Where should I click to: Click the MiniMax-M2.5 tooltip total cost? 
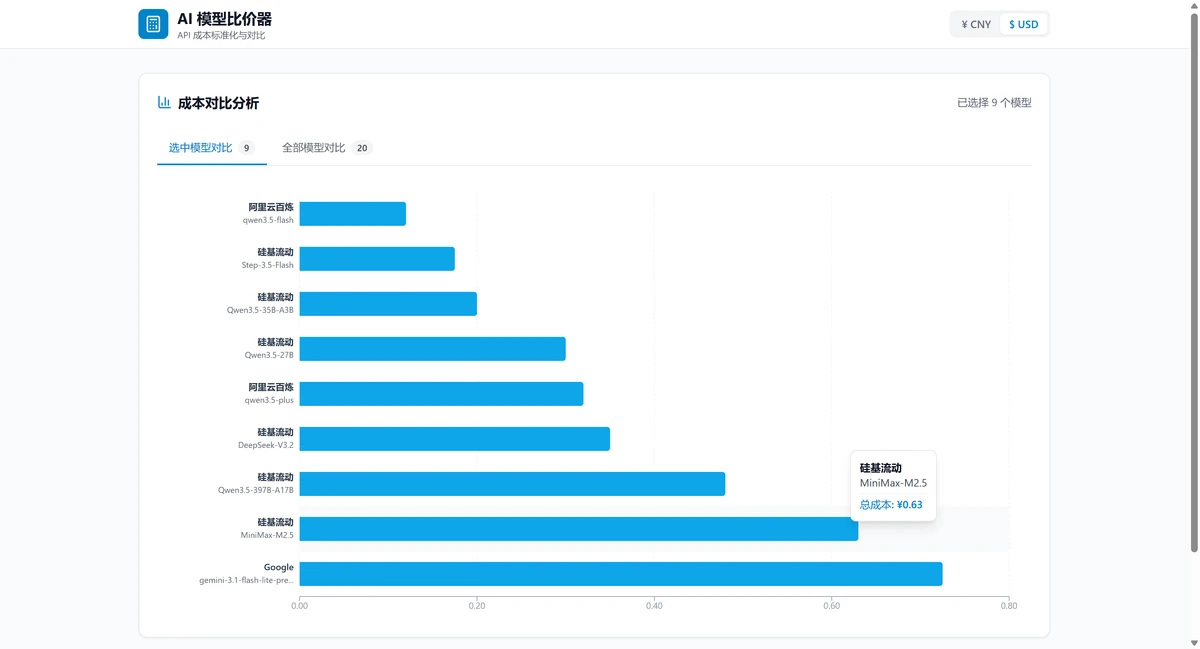click(891, 505)
